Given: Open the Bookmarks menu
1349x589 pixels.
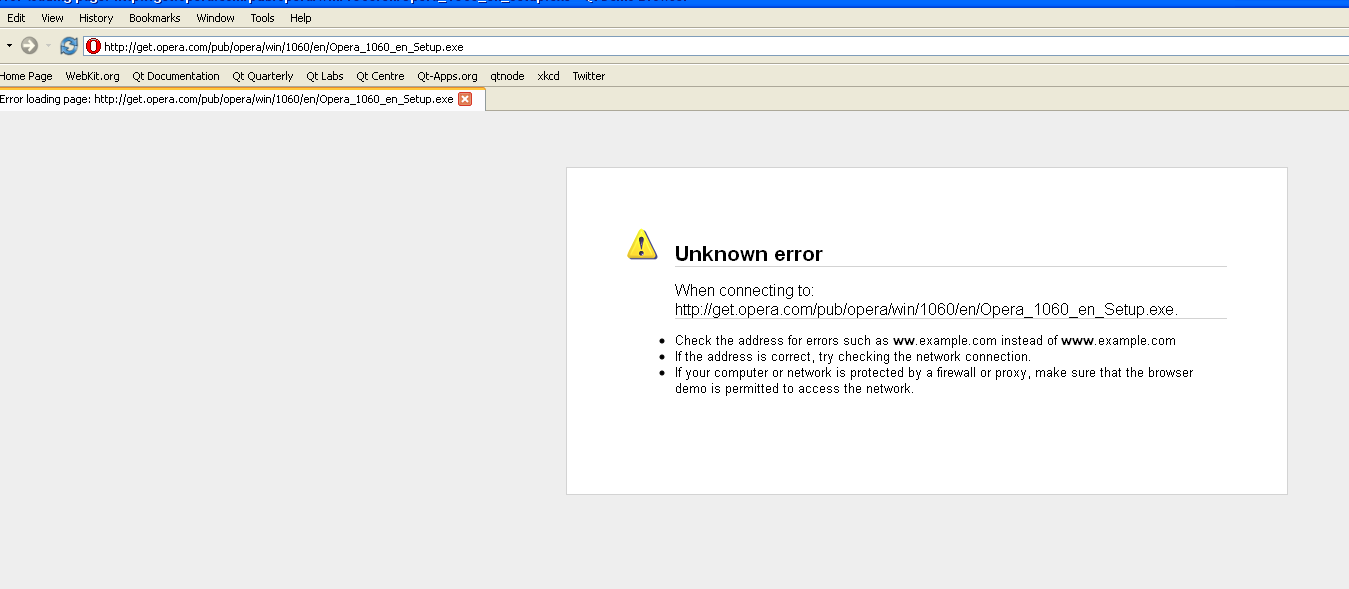Looking at the screenshot, I should [153, 18].
